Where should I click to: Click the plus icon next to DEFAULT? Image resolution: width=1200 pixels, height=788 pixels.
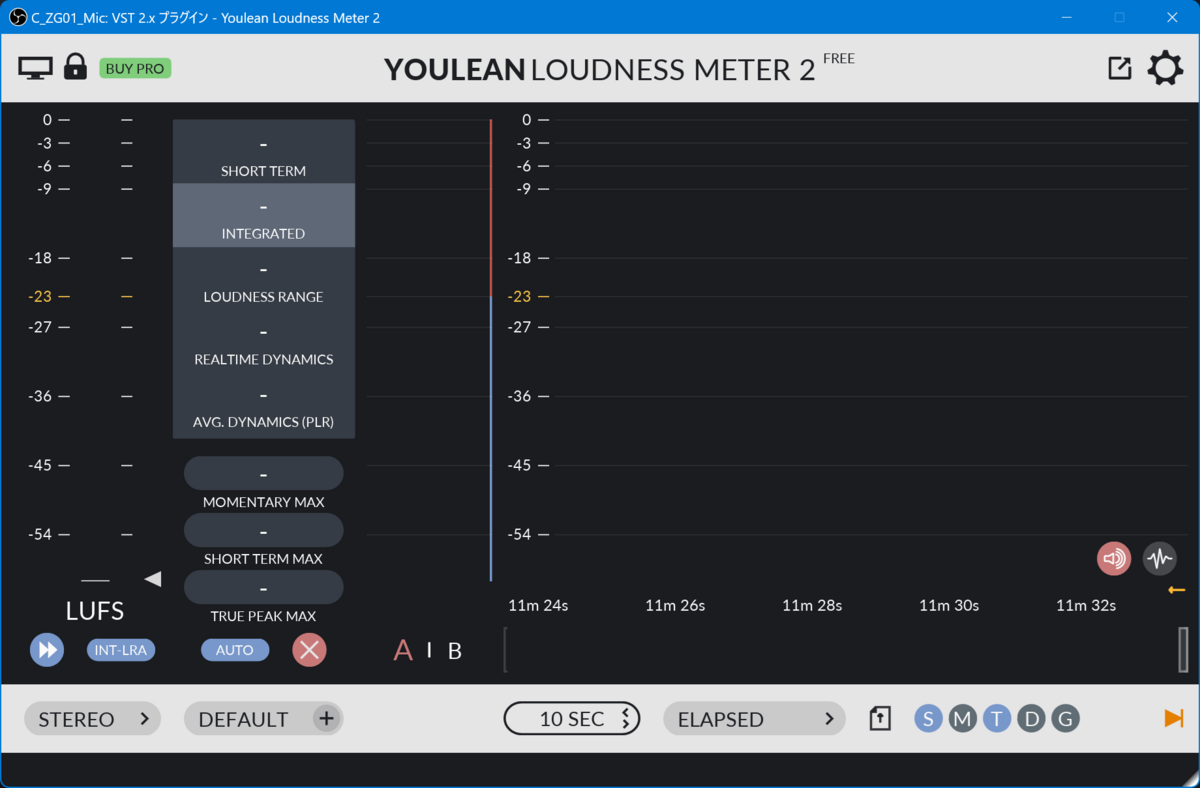[326, 719]
